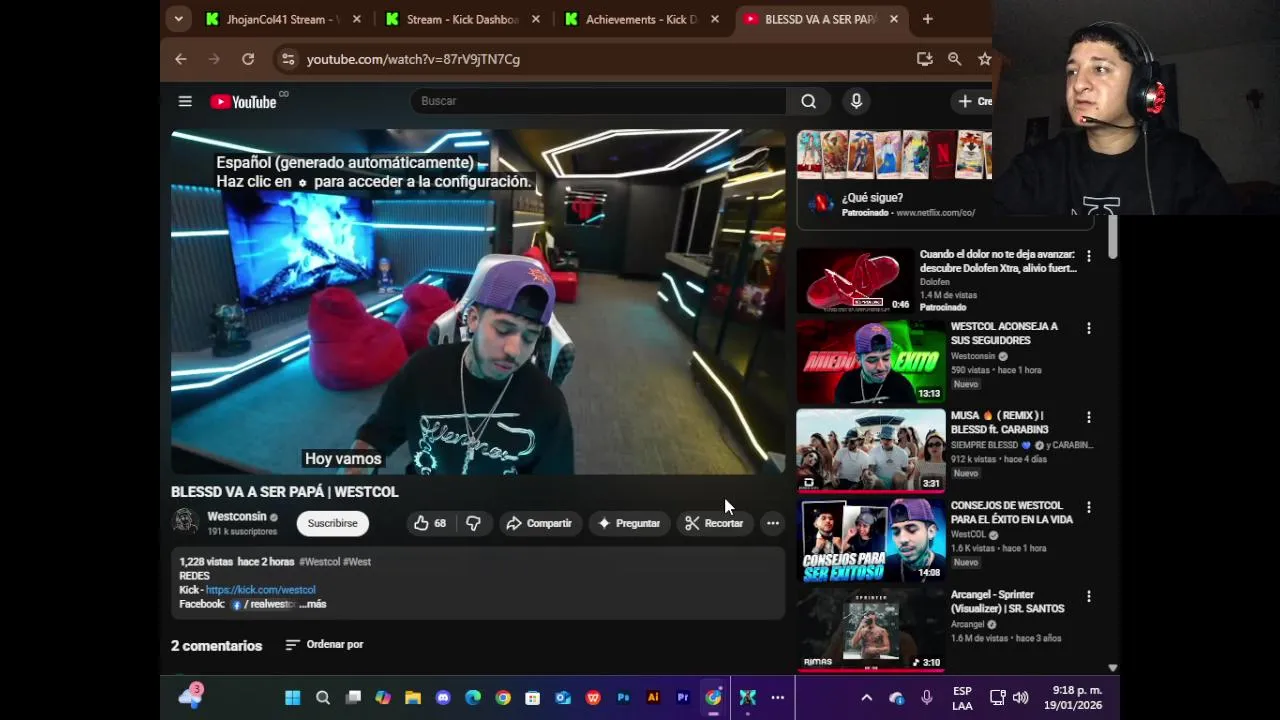Click the #Westcol hashtag

point(320,562)
